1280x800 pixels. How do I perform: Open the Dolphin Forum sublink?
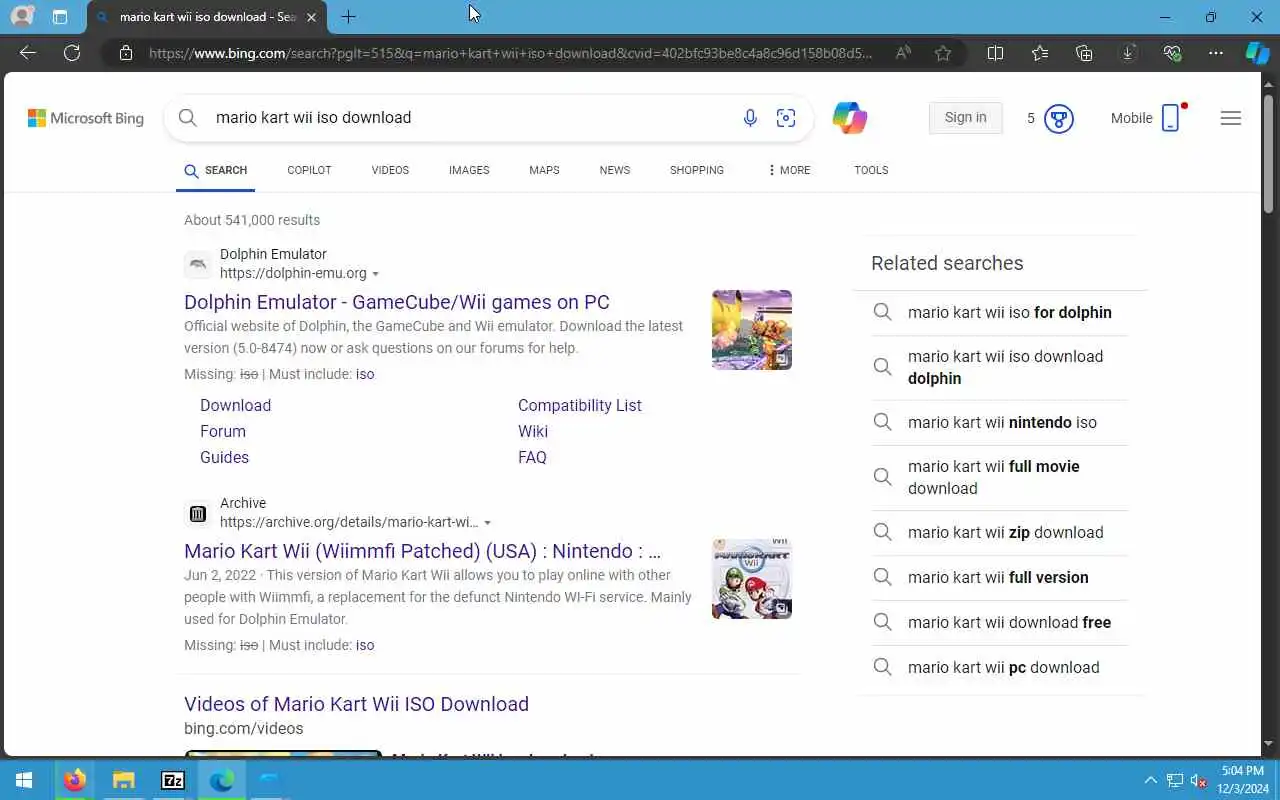click(x=223, y=431)
